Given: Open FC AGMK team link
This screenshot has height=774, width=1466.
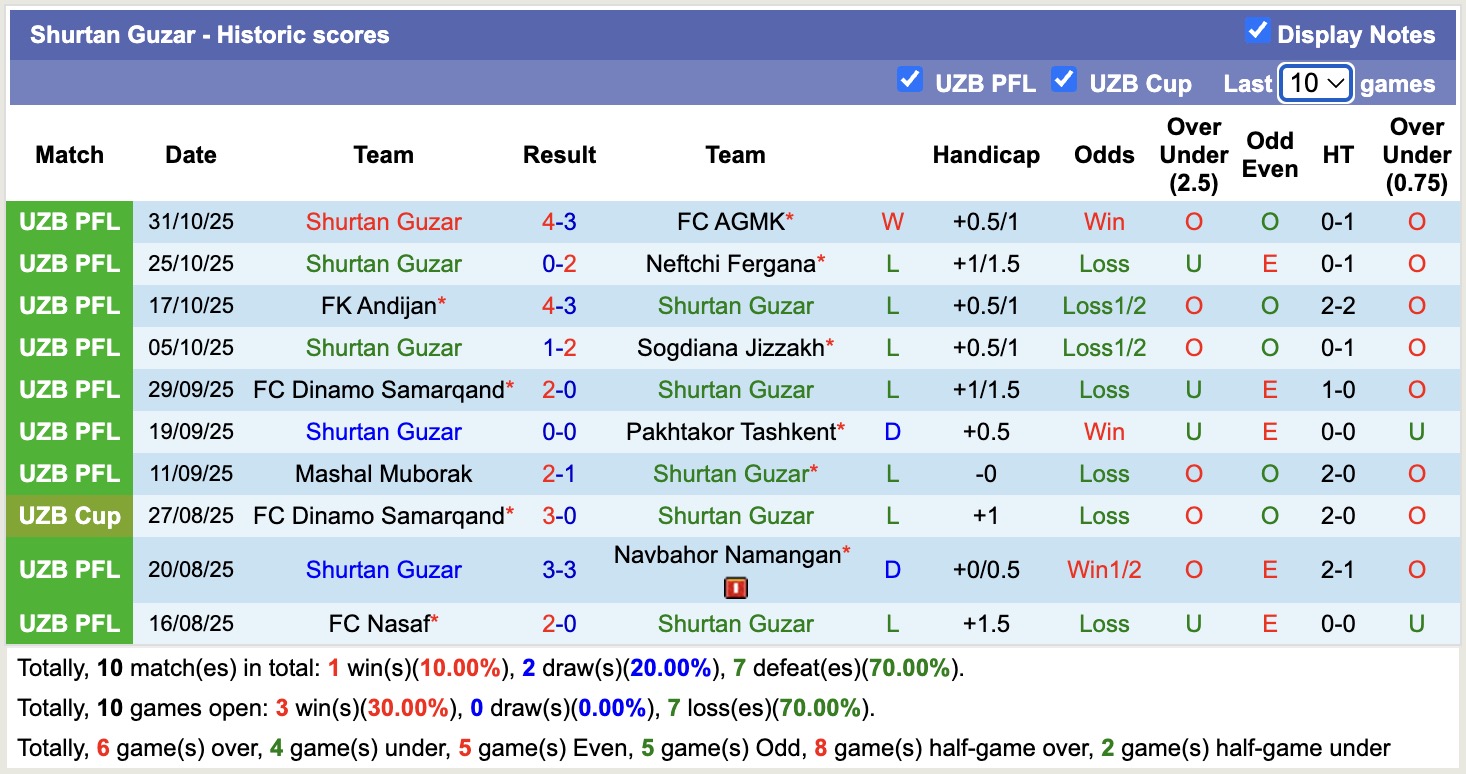Looking at the screenshot, I should [730, 222].
